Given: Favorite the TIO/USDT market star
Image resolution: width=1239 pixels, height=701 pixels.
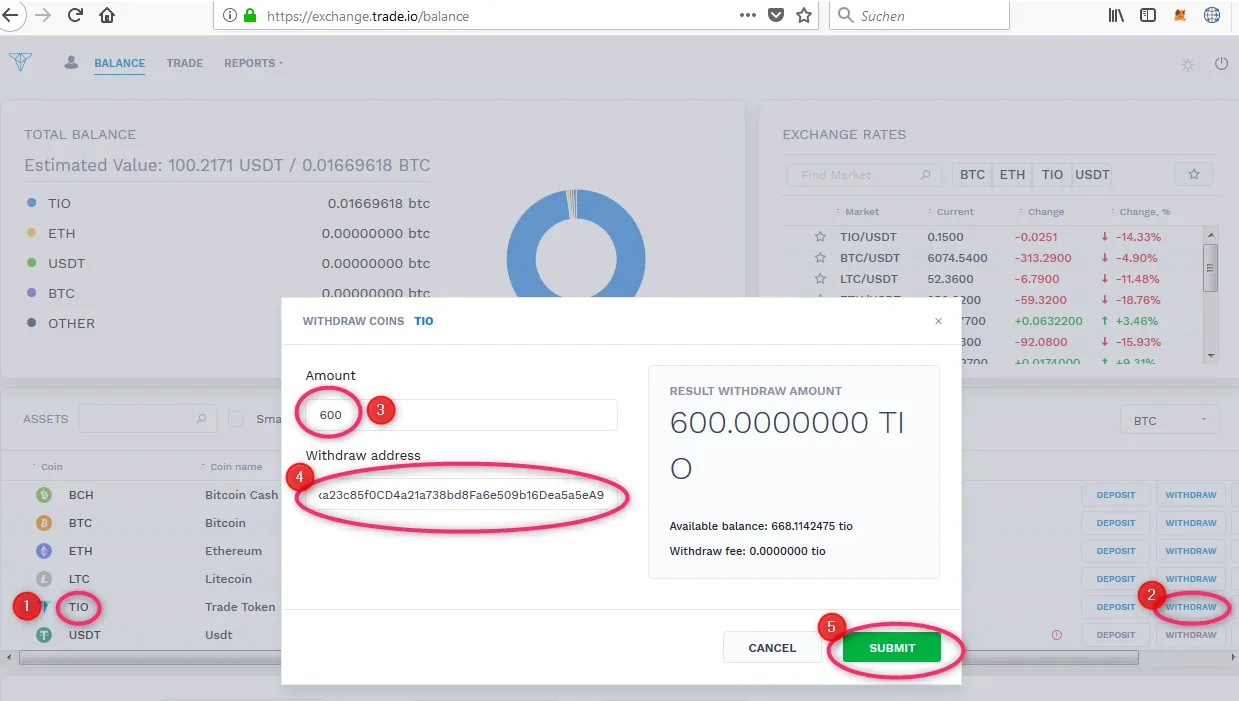Looking at the screenshot, I should point(820,237).
